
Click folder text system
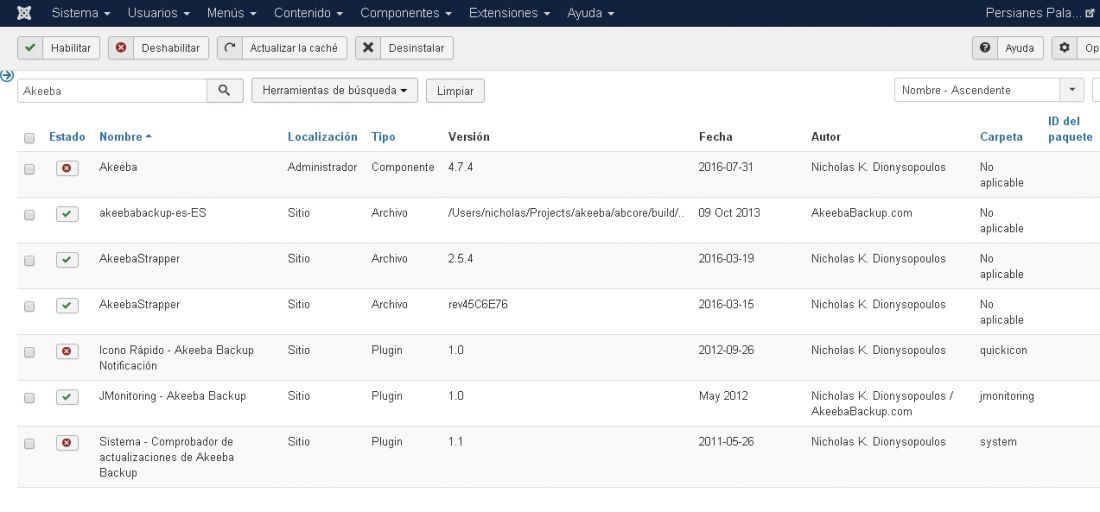[x=998, y=442]
